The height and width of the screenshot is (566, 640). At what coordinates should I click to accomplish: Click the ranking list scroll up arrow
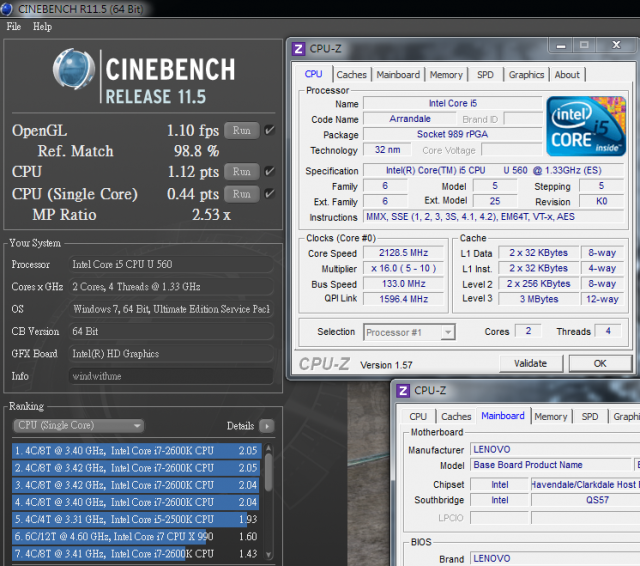269,448
